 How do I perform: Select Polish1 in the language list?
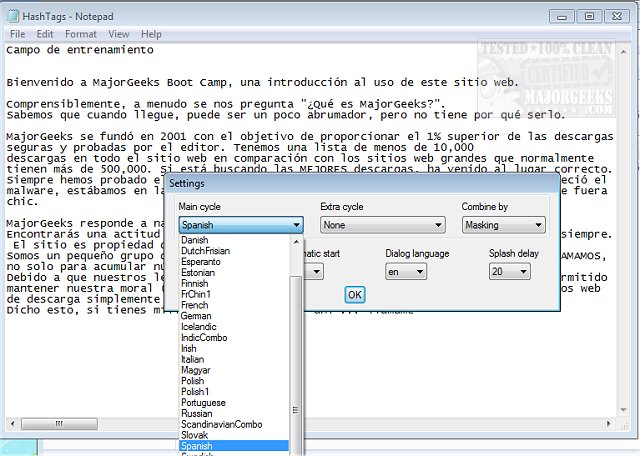(234, 392)
